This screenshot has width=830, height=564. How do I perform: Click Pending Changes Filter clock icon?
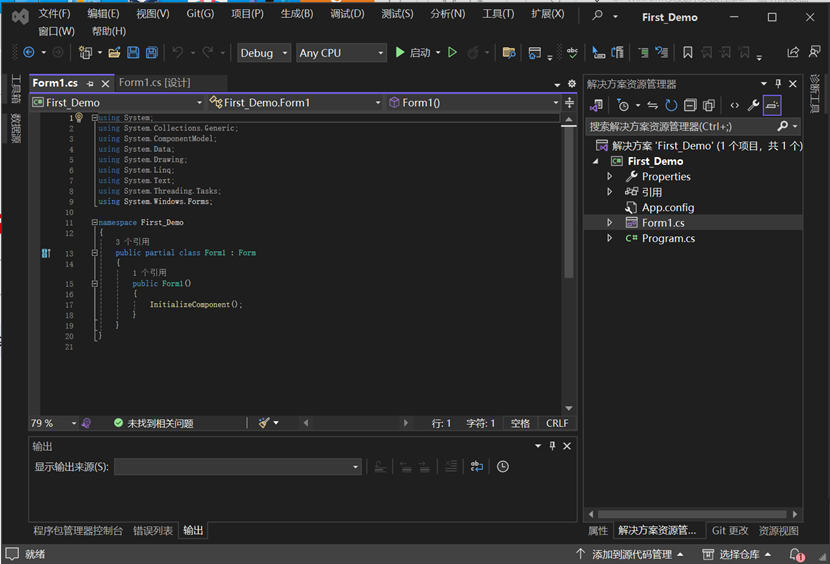tap(623, 105)
